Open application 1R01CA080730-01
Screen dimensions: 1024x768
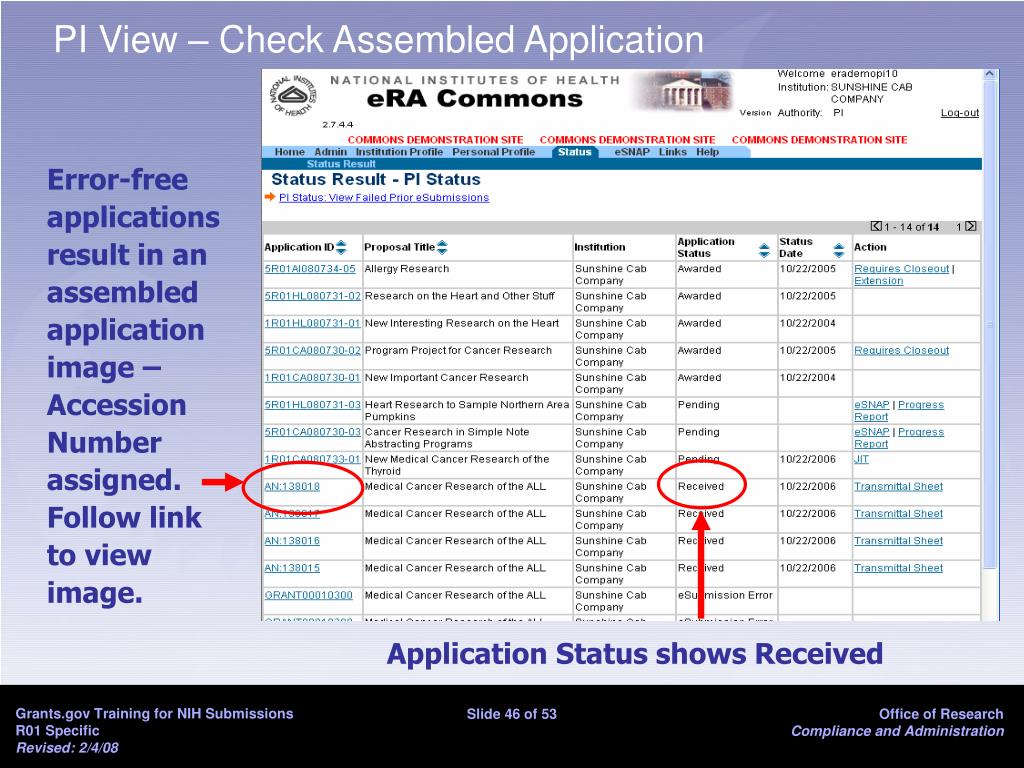coord(312,377)
